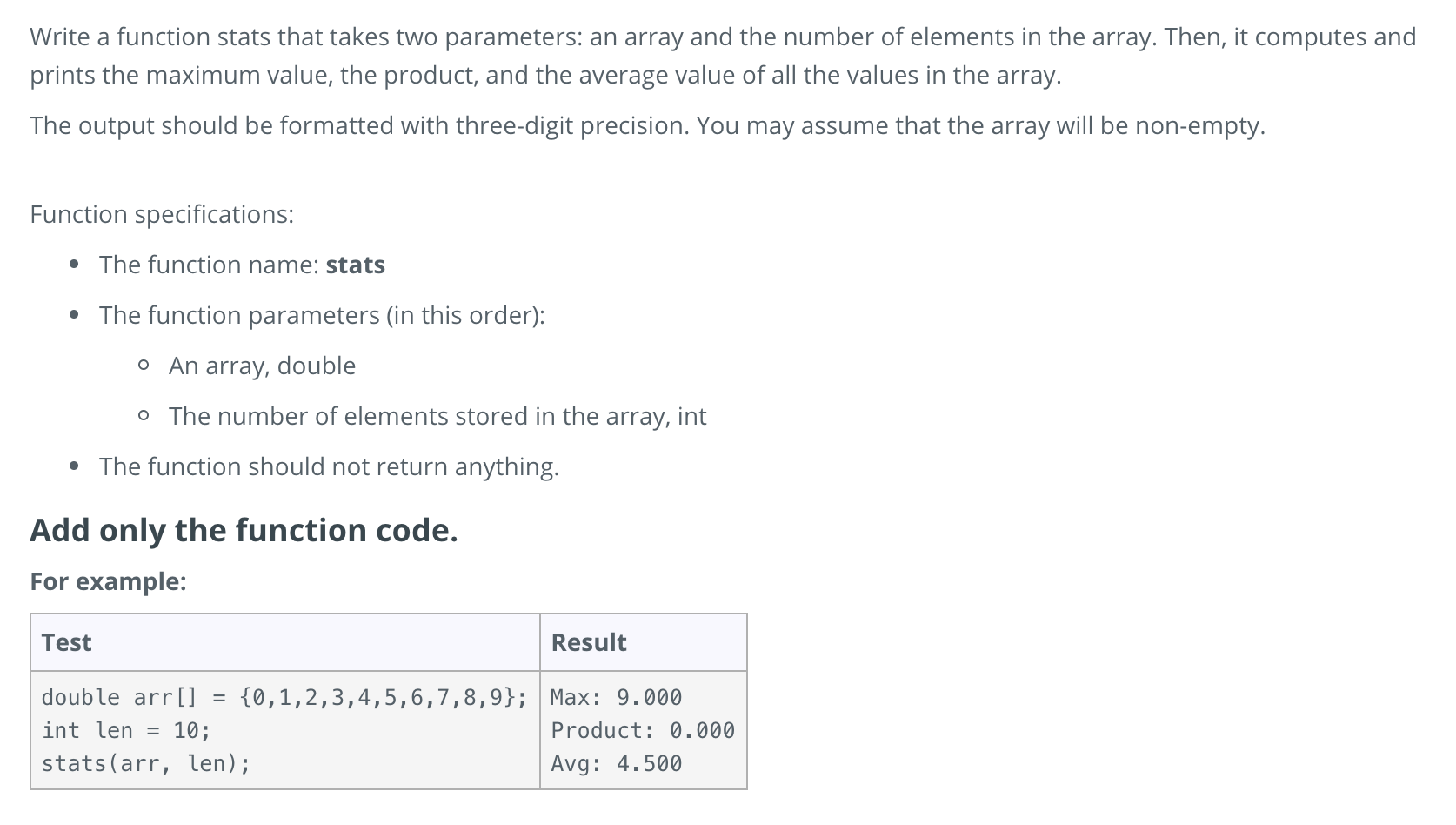The image size is (1456, 825).
Task: Click the 'Max: 9.000' result line
Action: [x=617, y=698]
